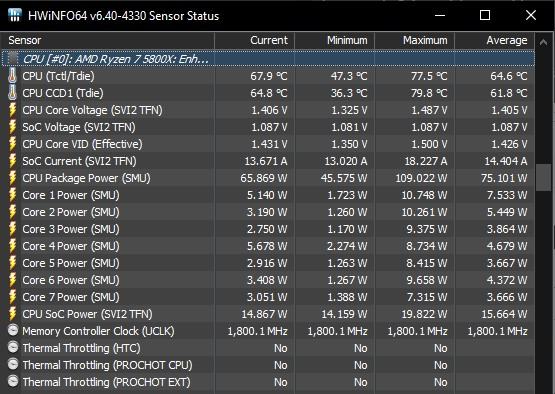
Task: Click the Minimum column header
Action: coord(334,40)
